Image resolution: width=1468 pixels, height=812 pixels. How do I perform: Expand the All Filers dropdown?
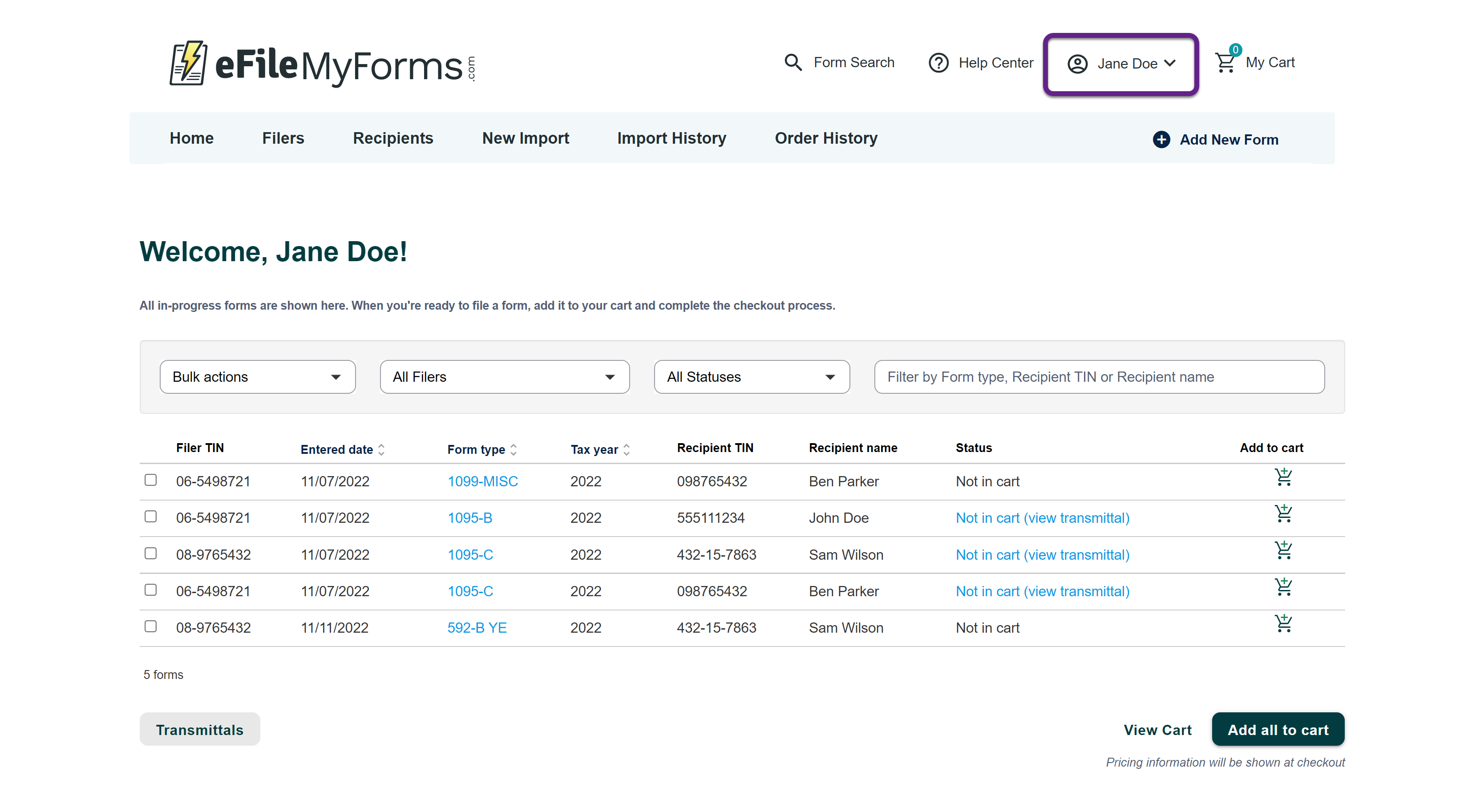click(x=504, y=377)
